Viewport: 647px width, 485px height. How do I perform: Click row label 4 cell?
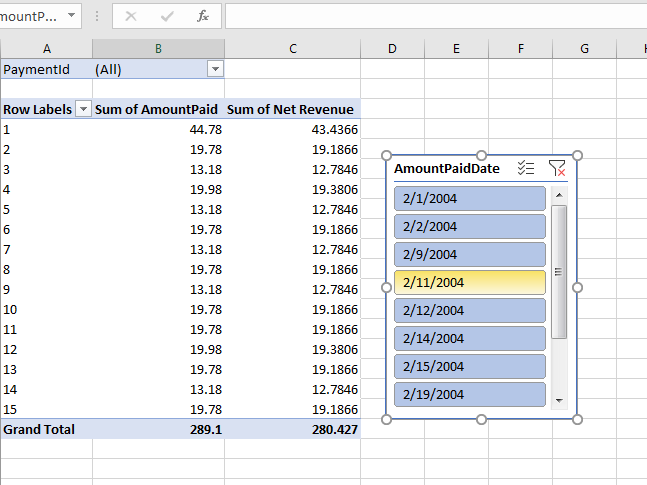coord(47,189)
